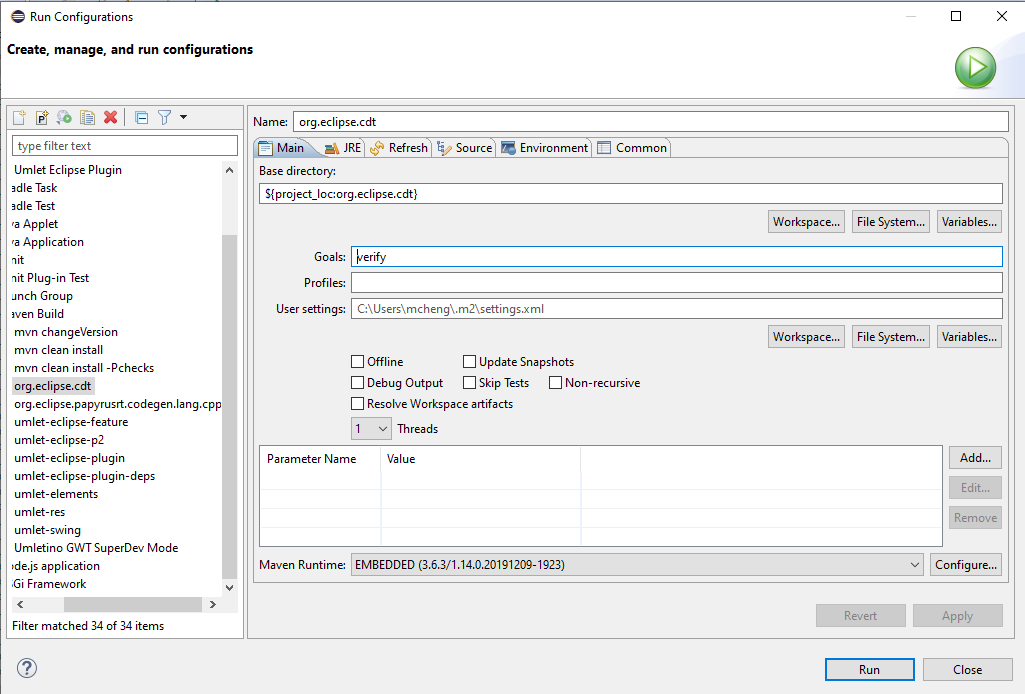Click the Export launch configuration icon
This screenshot has width=1025, height=694.
(x=65, y=118)
